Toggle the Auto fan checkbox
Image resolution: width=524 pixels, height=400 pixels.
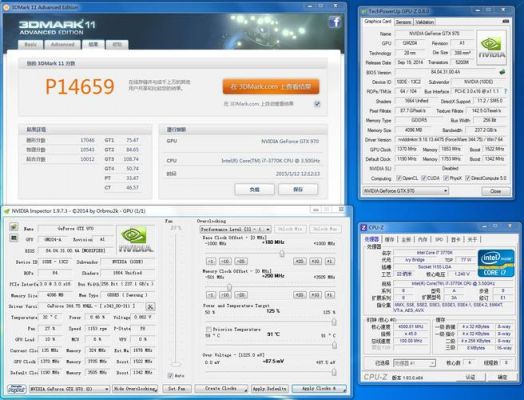pyautogui.click(x=170, y=376)
